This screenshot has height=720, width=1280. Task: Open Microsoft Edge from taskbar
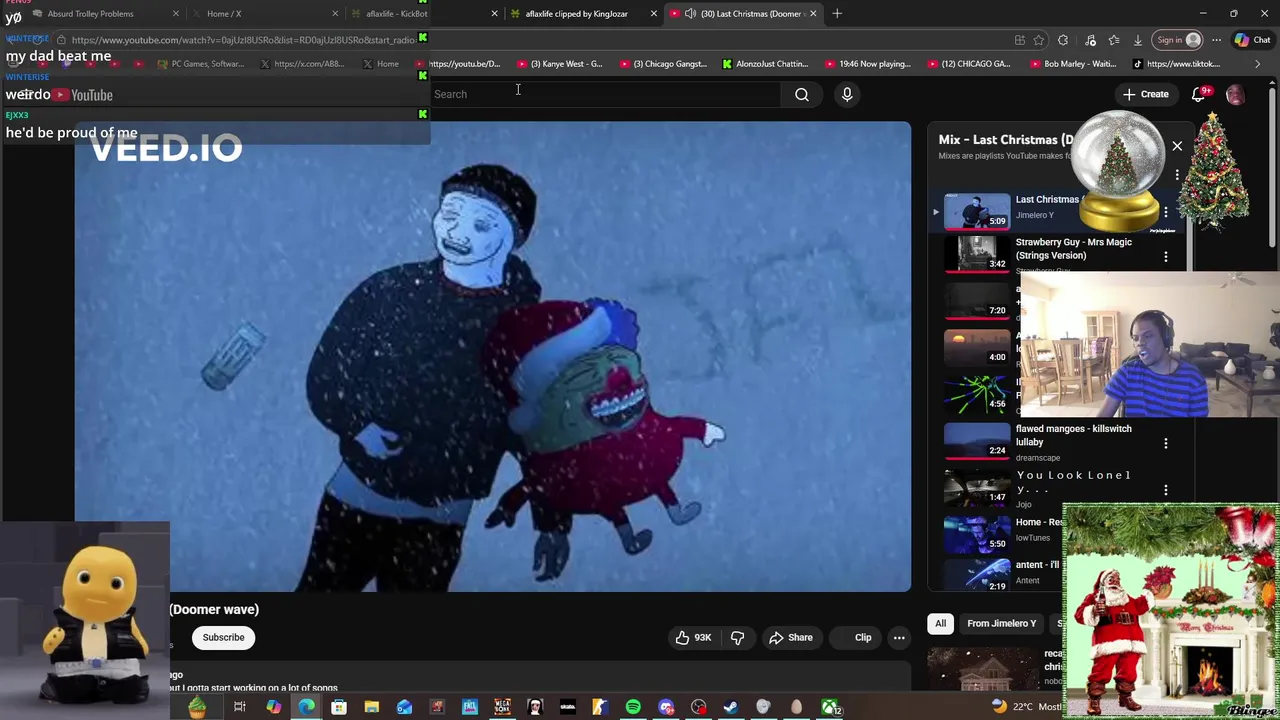(306, 708)
